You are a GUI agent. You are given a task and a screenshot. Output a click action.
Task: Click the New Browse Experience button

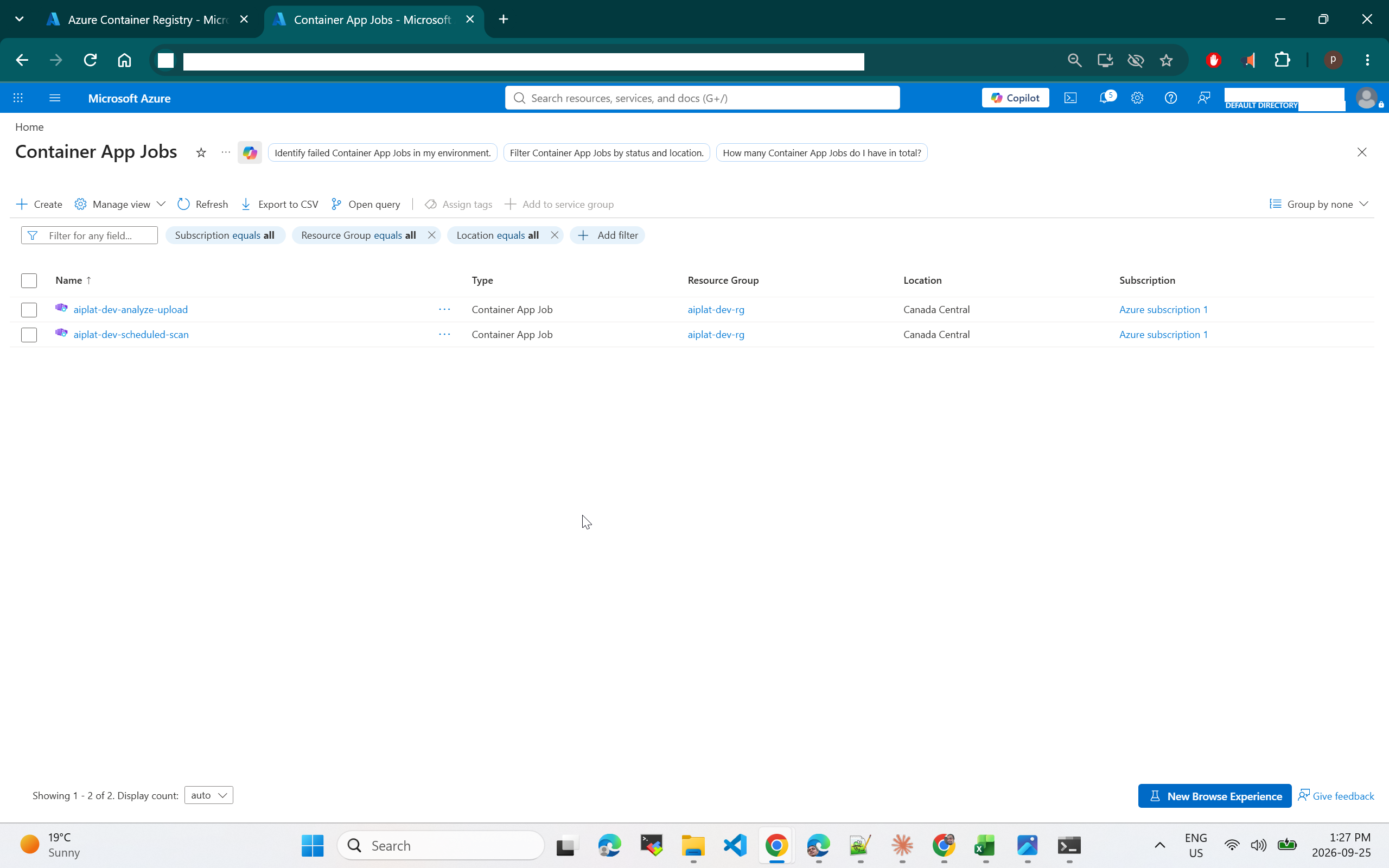coord(1214,796)
